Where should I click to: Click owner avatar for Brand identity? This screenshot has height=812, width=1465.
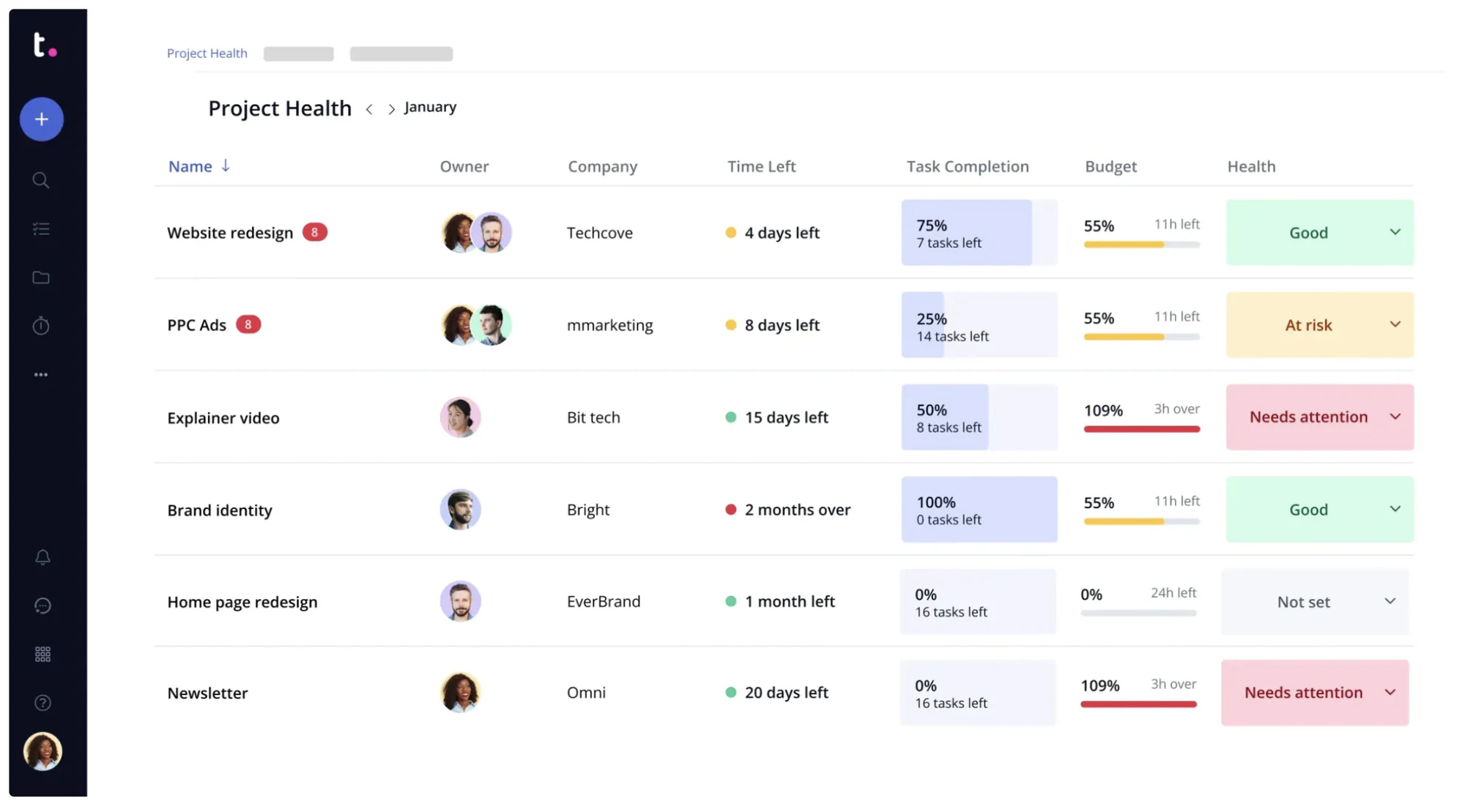460,510
